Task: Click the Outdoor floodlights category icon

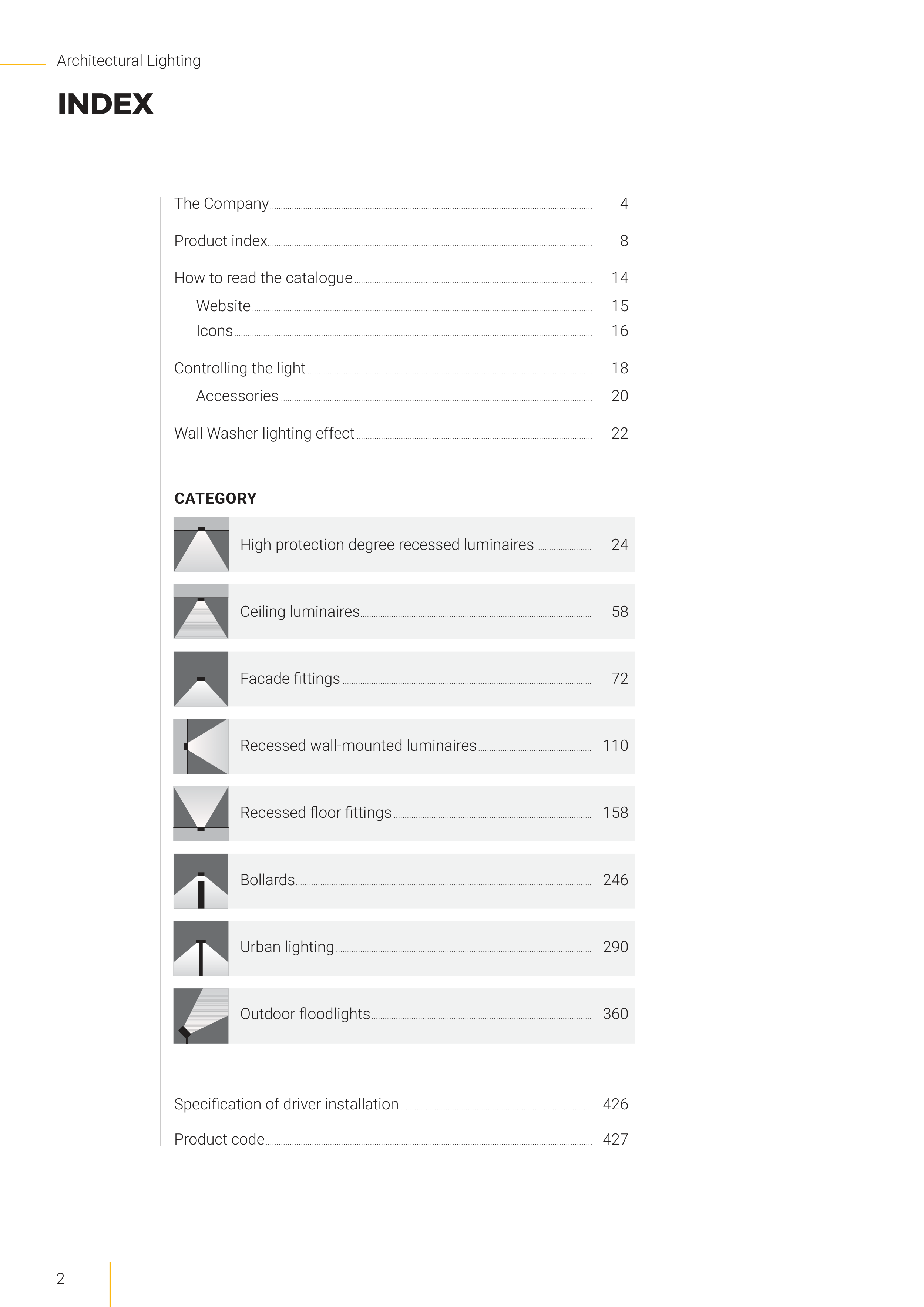Action: (x=201, y=1014)
